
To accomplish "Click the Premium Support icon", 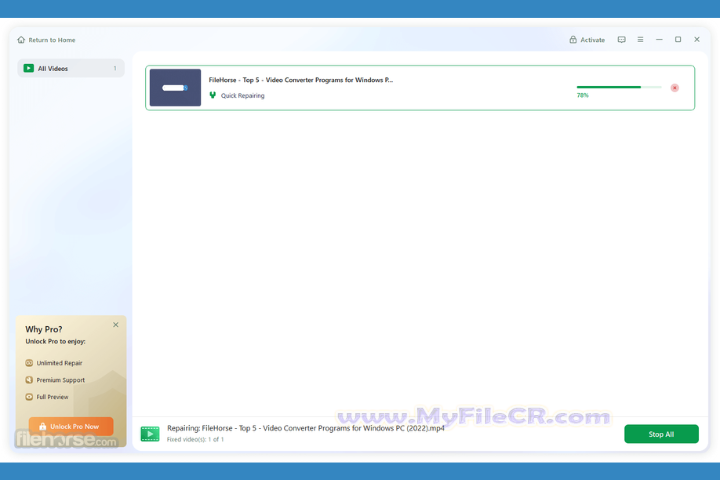I will click(x=29, y=380).
